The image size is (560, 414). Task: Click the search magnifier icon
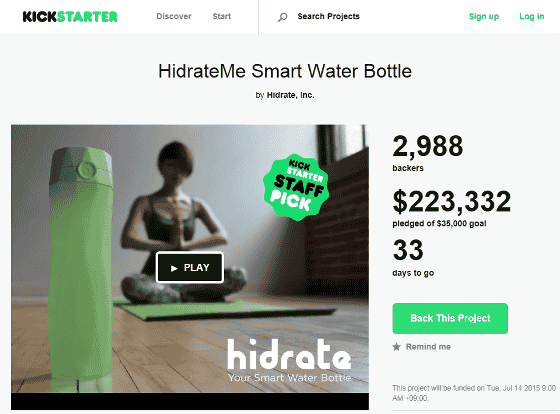tap(282, 17)
